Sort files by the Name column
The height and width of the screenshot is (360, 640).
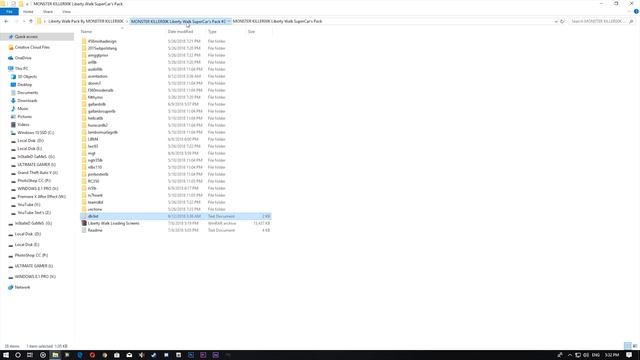click(86, 31)
